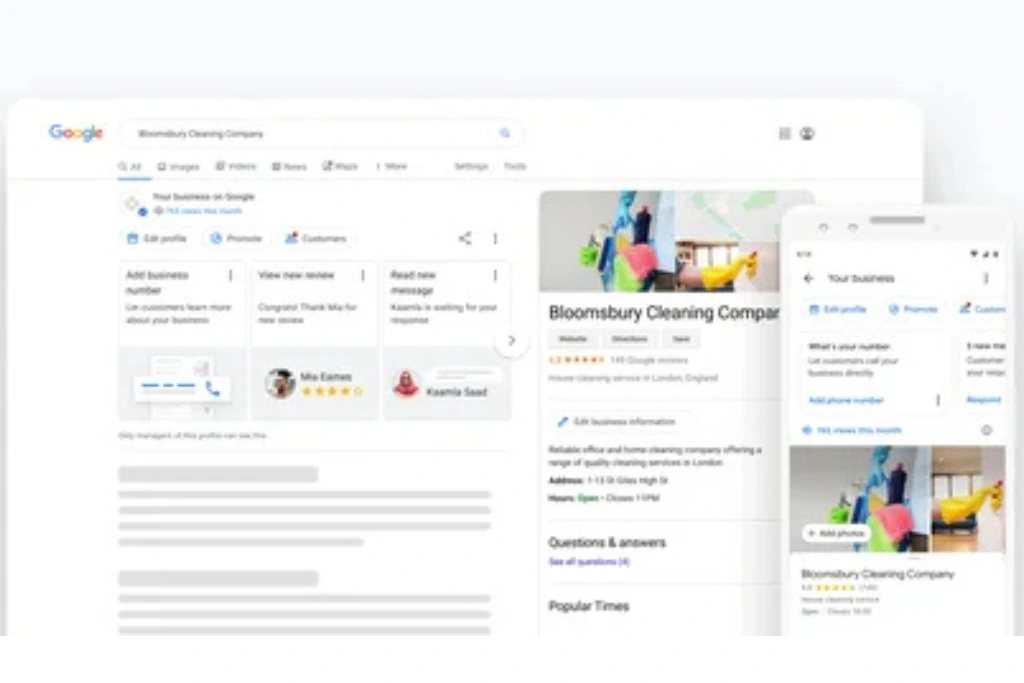
Task: Click desktop Promote button
Action: pyautogui.click(x=236, y=238)
